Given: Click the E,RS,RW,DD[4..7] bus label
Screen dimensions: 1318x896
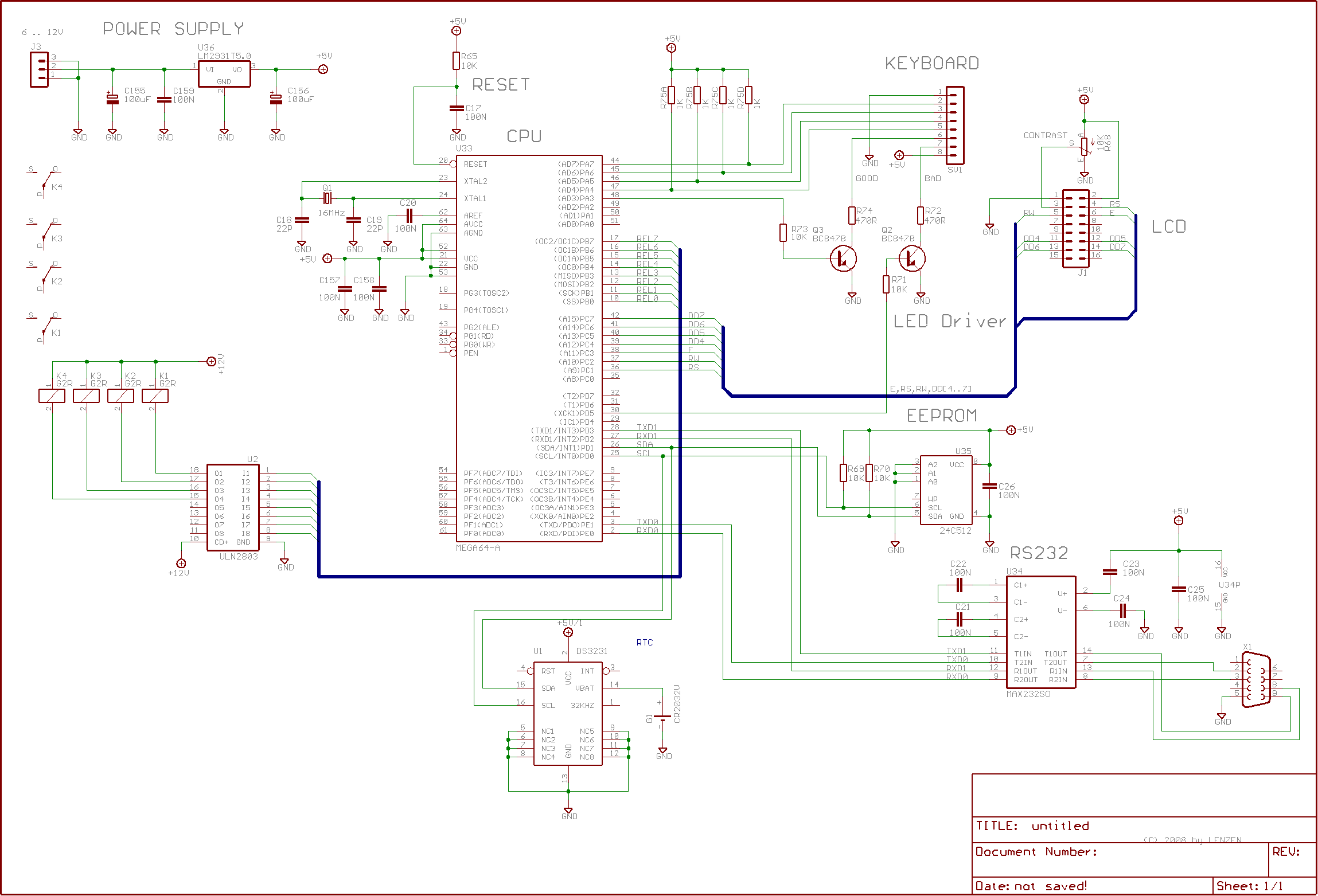Looking at the screenshot, I should [931, 389].
